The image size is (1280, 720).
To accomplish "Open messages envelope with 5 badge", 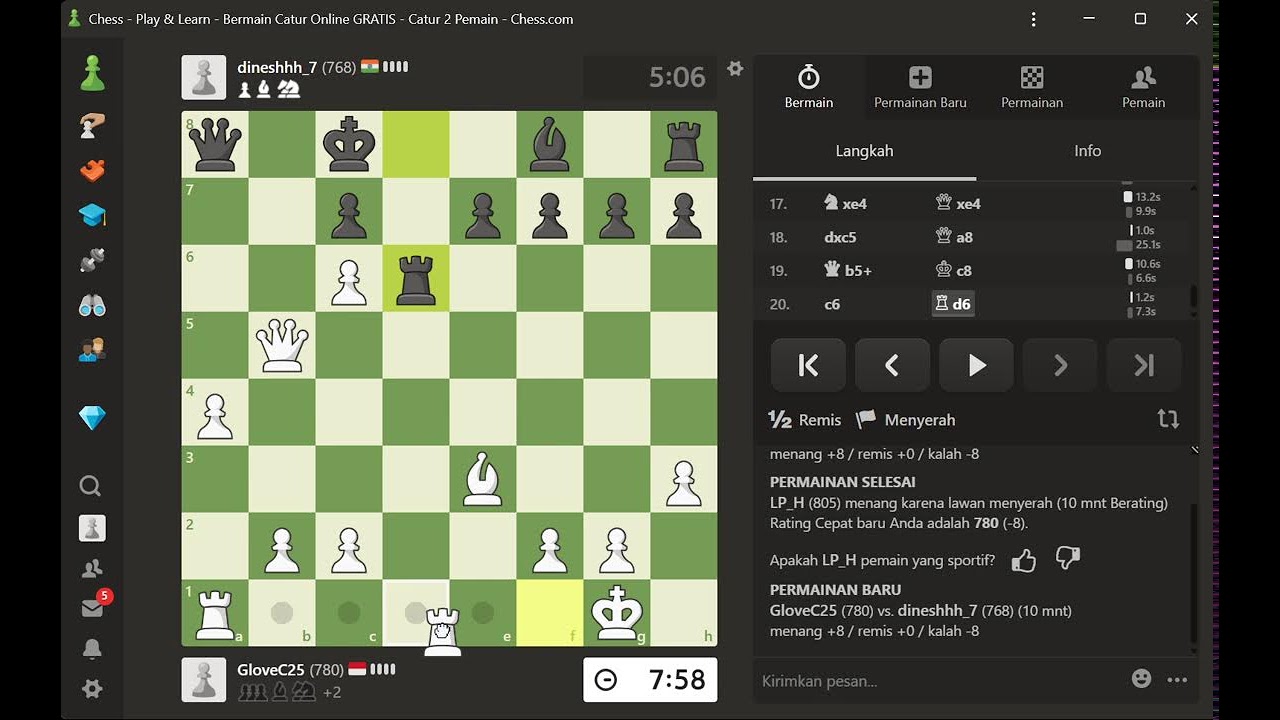I will coord(93,606).
